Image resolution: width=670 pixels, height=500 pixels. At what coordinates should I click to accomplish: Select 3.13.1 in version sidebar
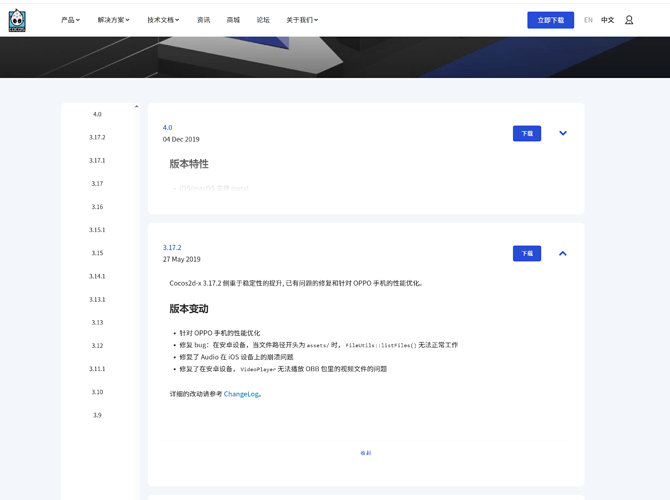(97, 299)
